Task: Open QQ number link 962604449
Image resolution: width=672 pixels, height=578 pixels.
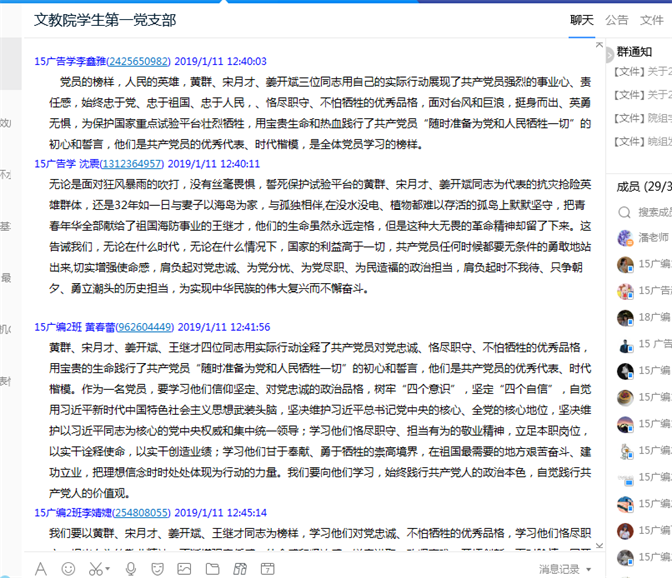Action: (x=145, y=327)
